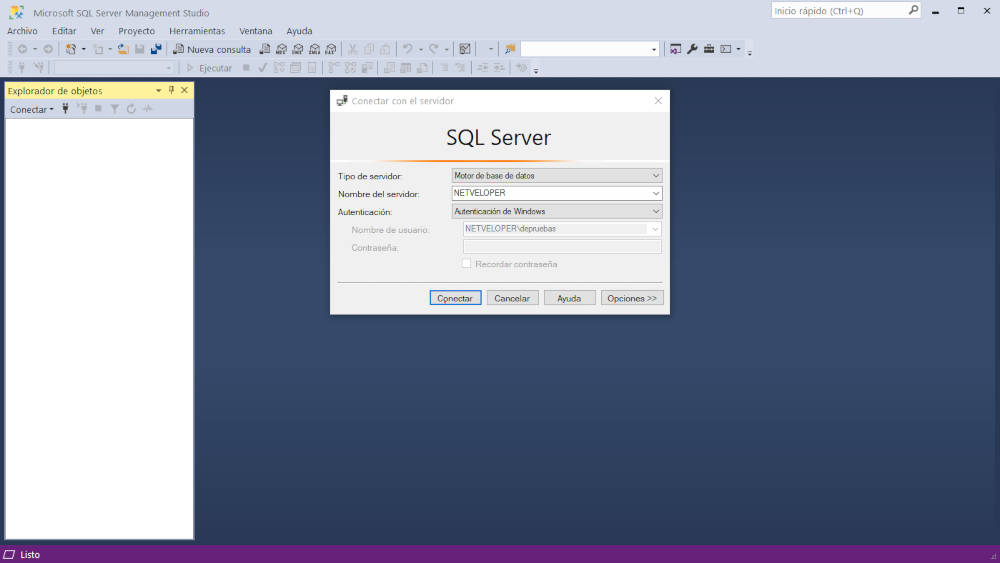Click the Opciones >> button

632,298
